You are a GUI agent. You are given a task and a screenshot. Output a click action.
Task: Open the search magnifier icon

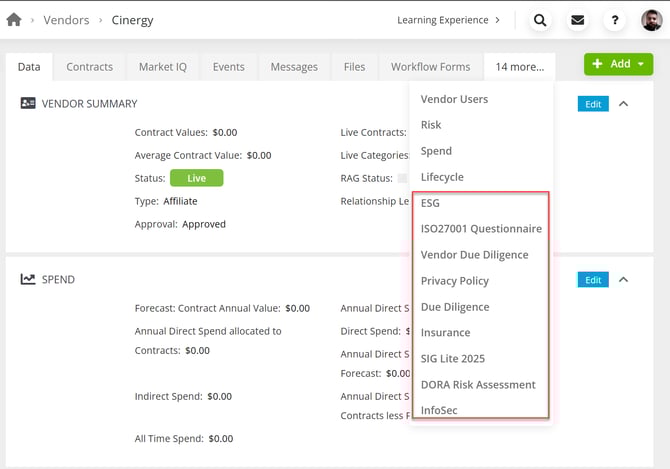tap(540, 20)
